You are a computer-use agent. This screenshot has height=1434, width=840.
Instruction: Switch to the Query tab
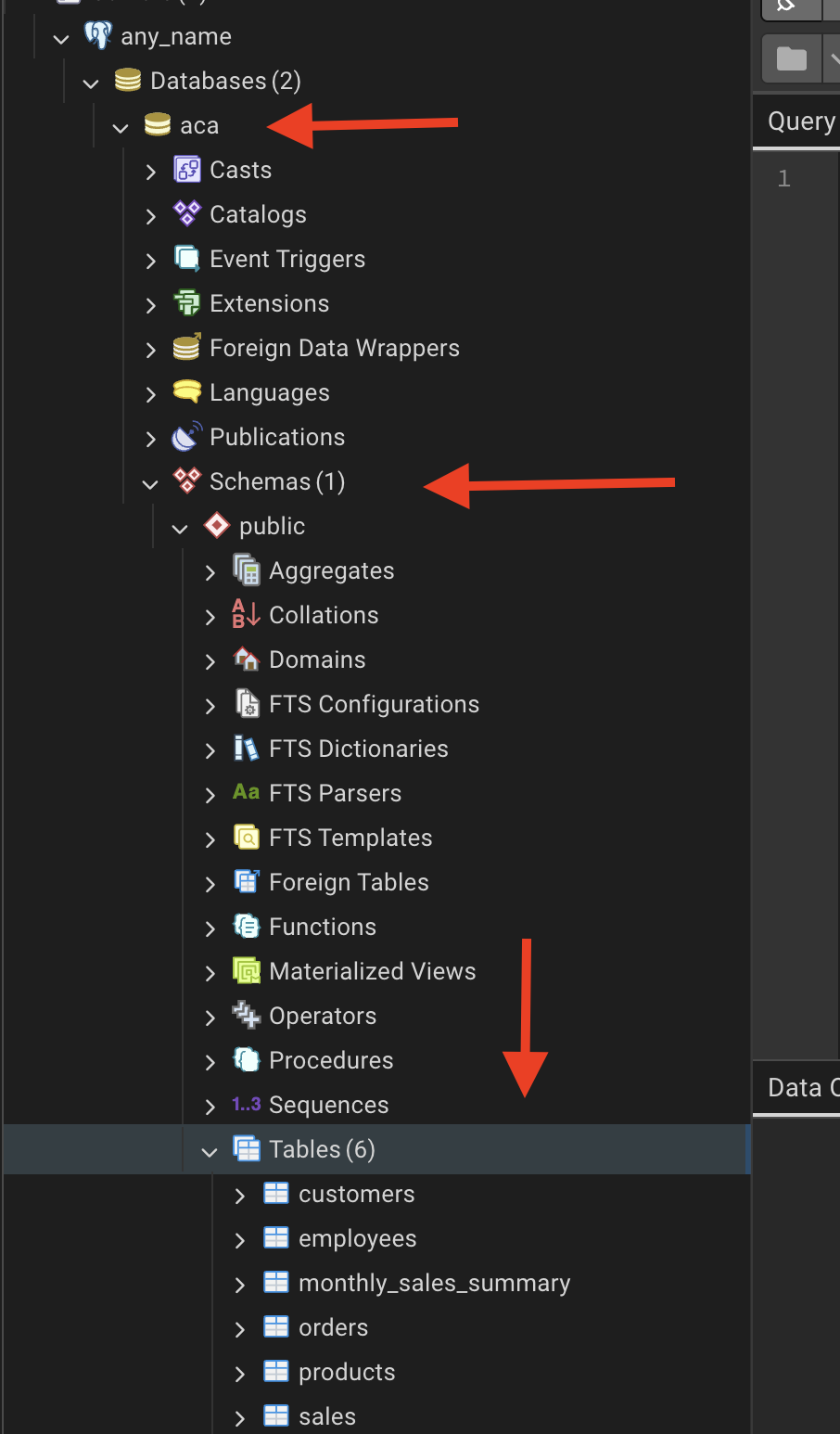(801, 122)
